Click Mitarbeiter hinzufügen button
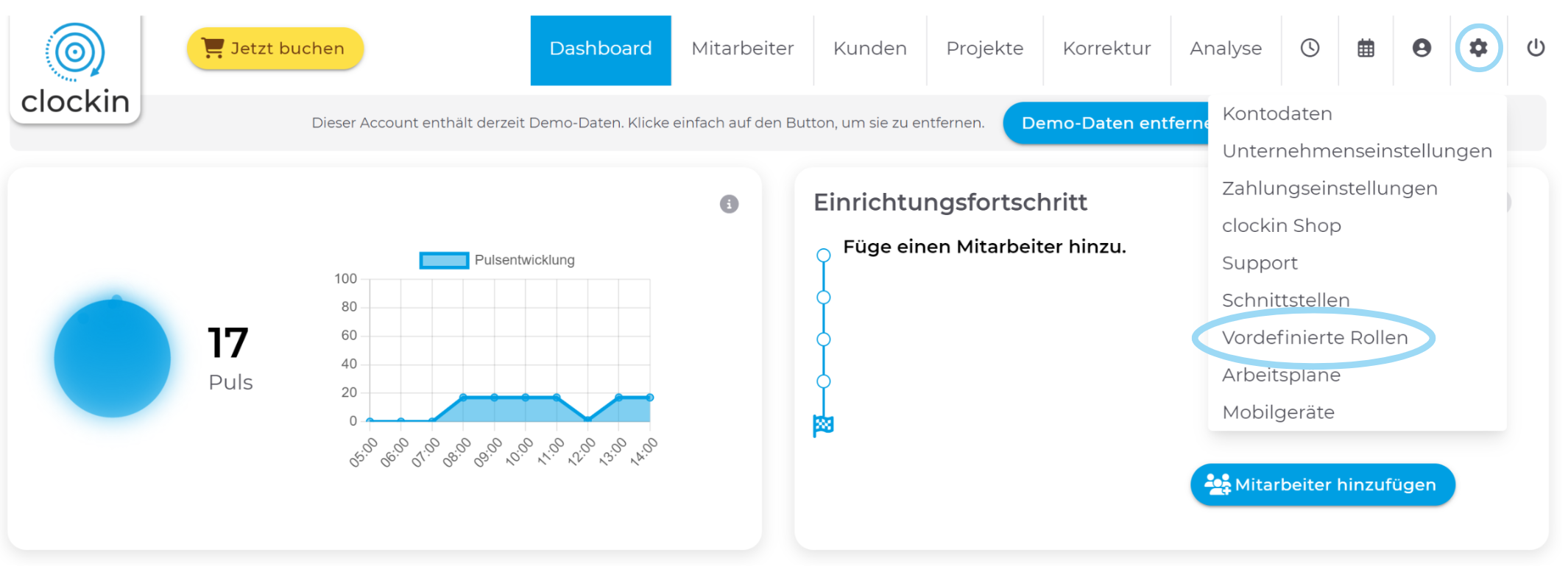The image size is (1568, 578). pyautogui.click(x=1322, y=484)
